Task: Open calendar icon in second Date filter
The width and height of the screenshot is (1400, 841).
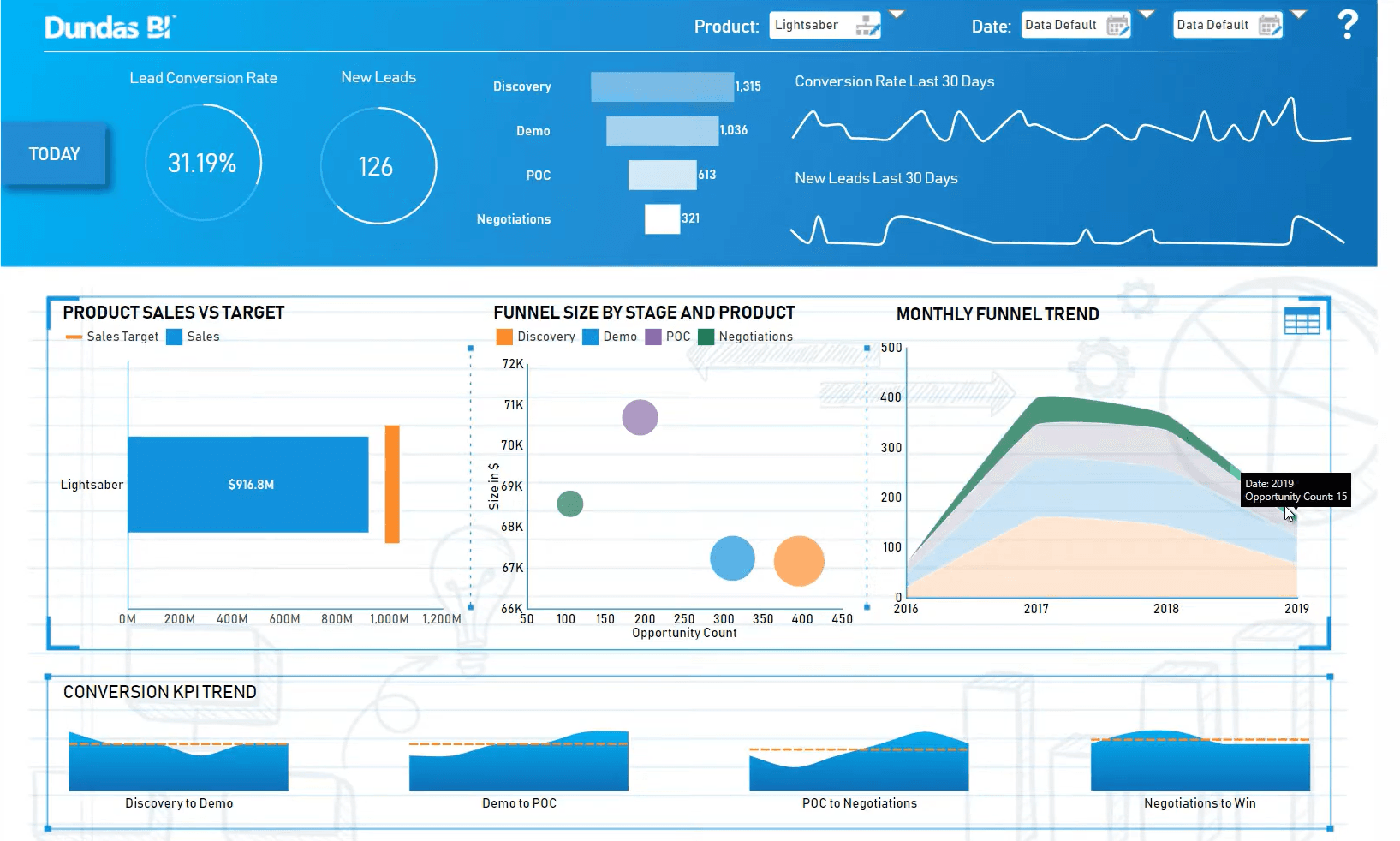Action: 1269,26
